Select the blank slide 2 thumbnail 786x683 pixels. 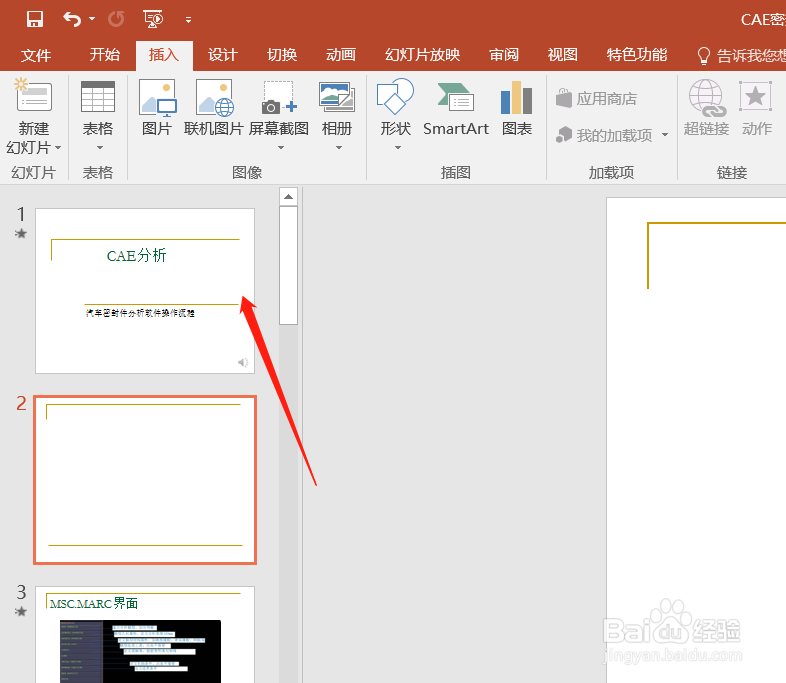145,480
